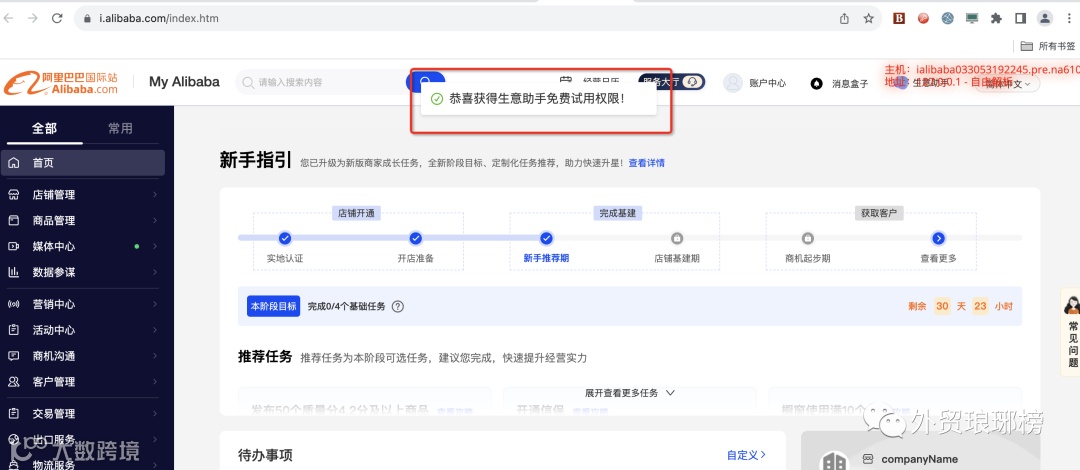1080x470 pixels.
Task: Open the browser side panel icon
Action: coord(1021,19)
